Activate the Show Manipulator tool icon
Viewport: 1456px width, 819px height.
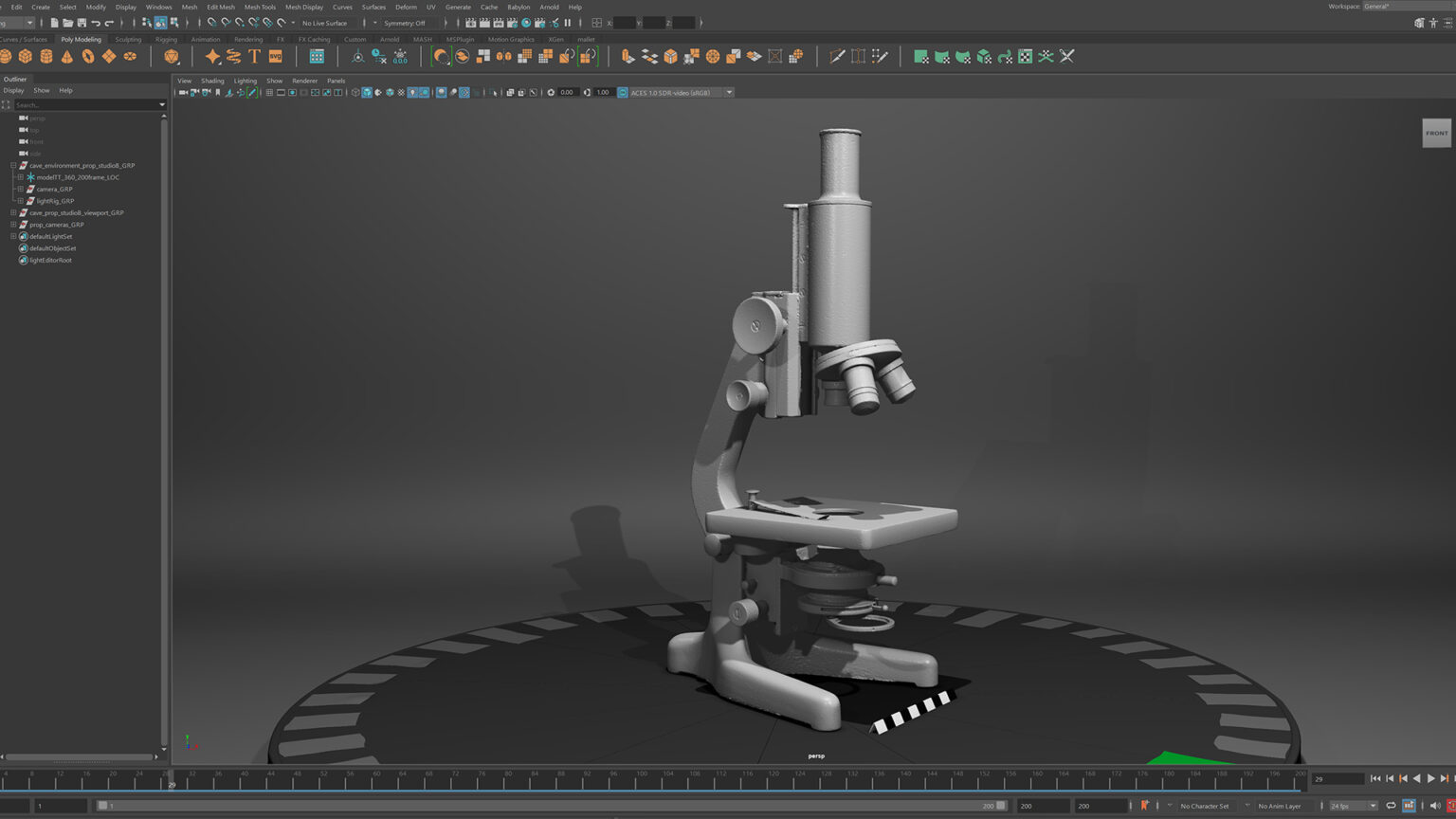pyautogui.click(x=358, y=57)
